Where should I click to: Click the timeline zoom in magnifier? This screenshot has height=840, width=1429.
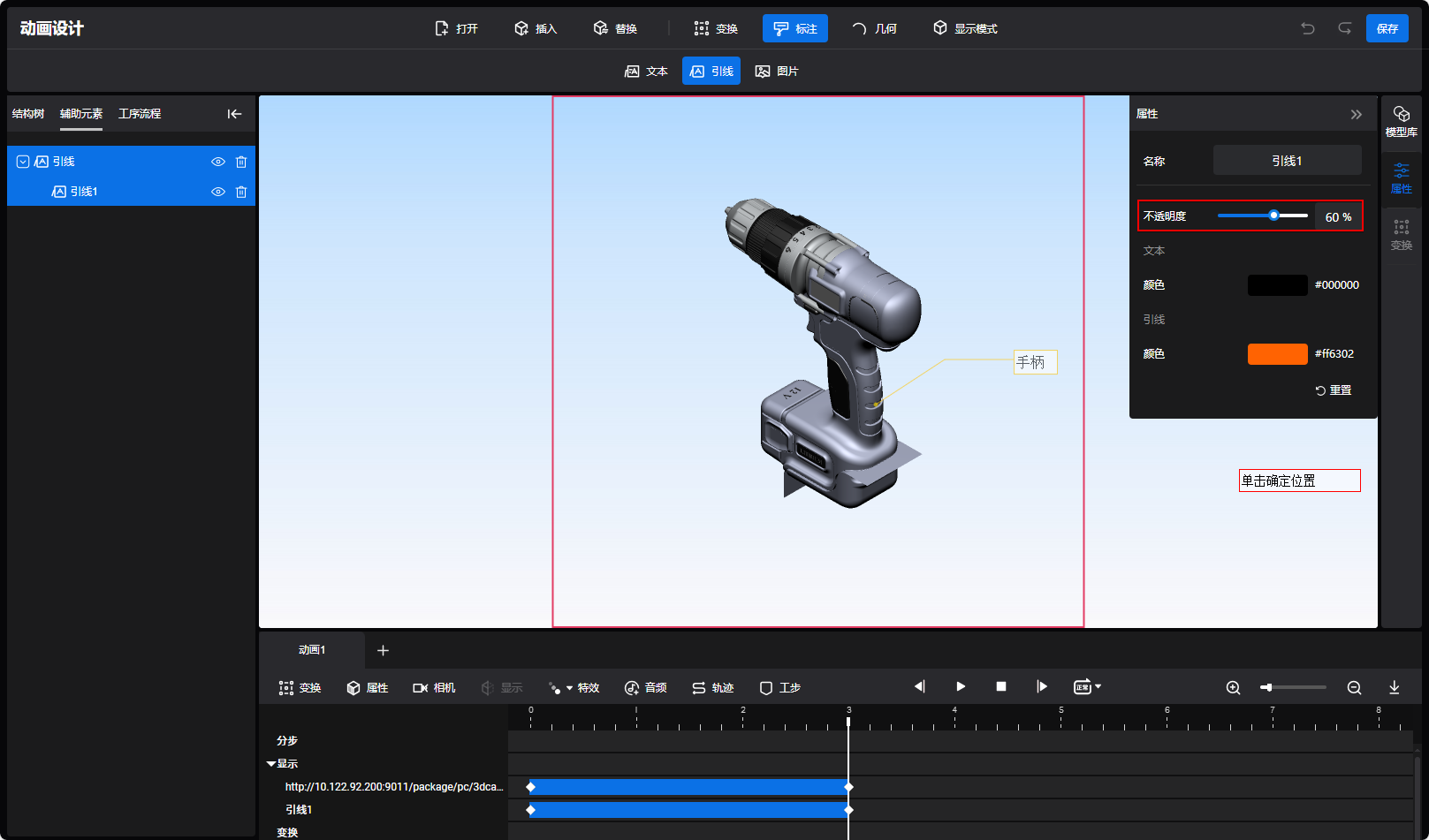1233,687
